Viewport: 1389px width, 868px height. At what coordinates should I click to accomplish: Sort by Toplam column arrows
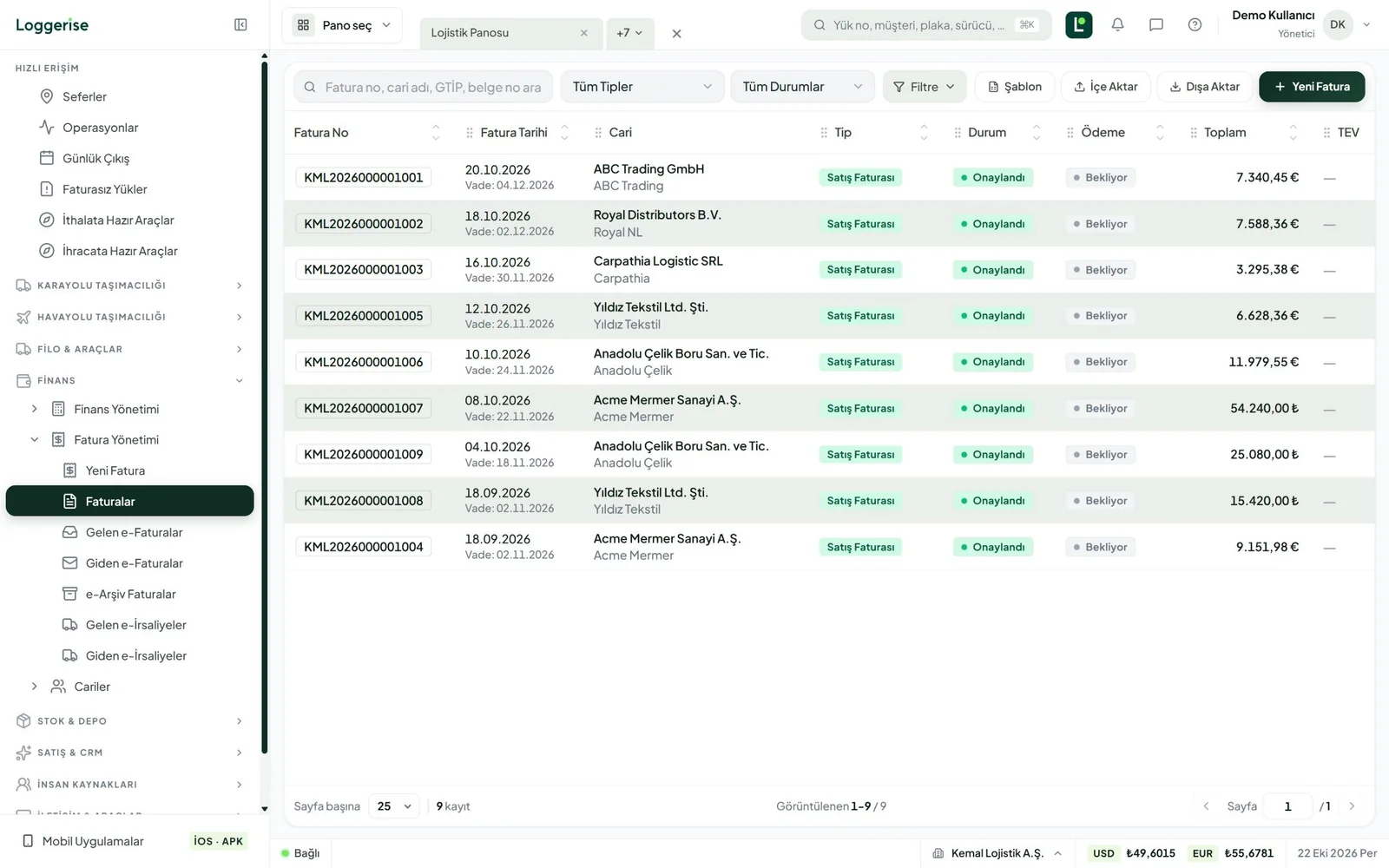(x=1293, y=133)
